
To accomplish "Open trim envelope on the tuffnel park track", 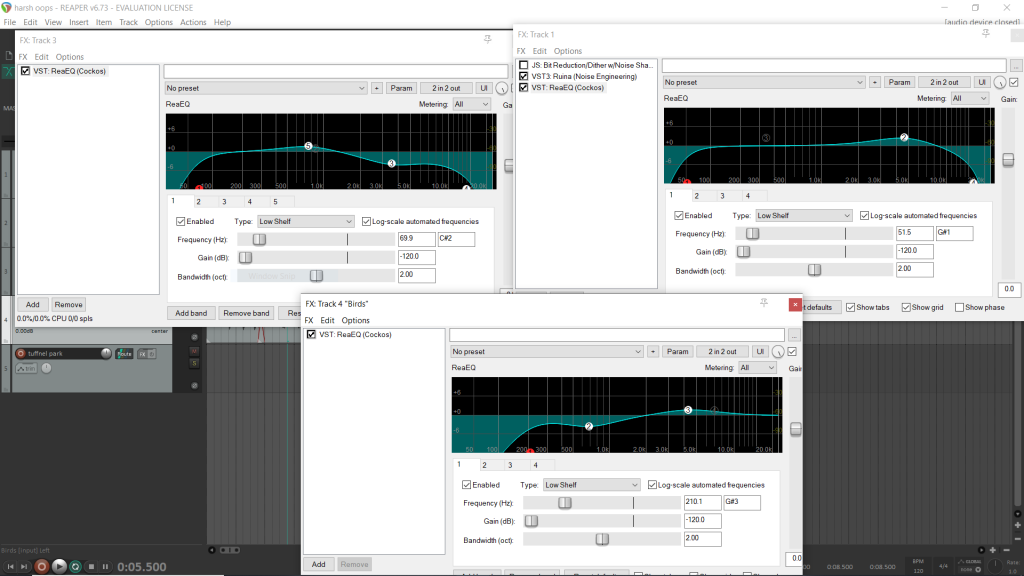I will [26, 368].
